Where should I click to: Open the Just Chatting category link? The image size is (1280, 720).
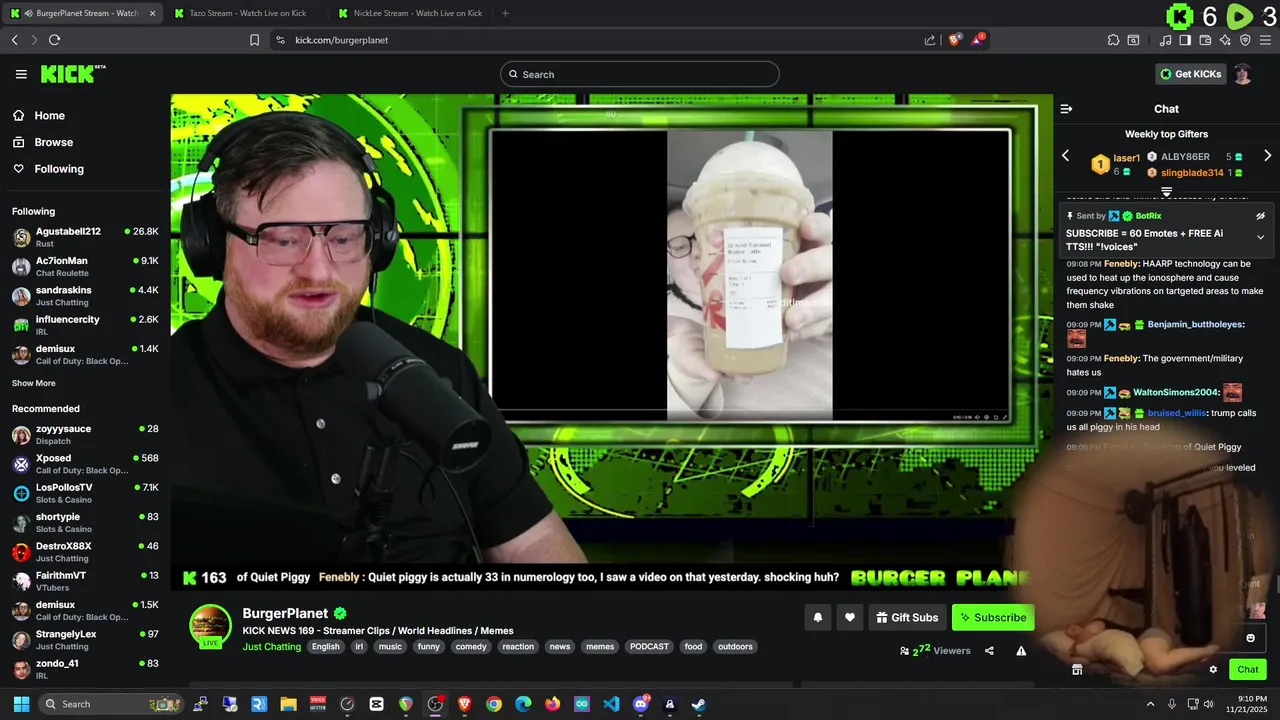[x=272, y=647]
